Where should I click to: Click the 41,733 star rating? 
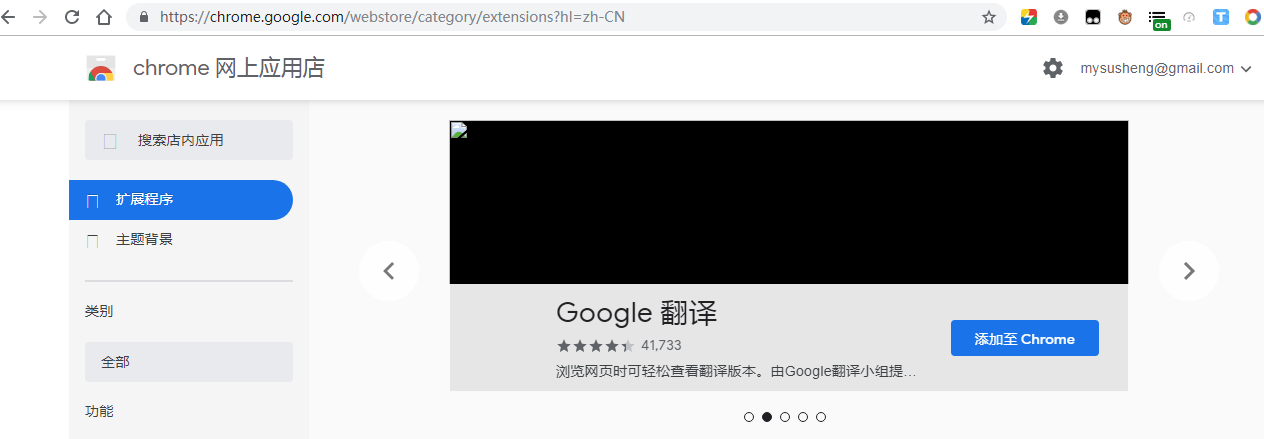click(x=619, y=346)
